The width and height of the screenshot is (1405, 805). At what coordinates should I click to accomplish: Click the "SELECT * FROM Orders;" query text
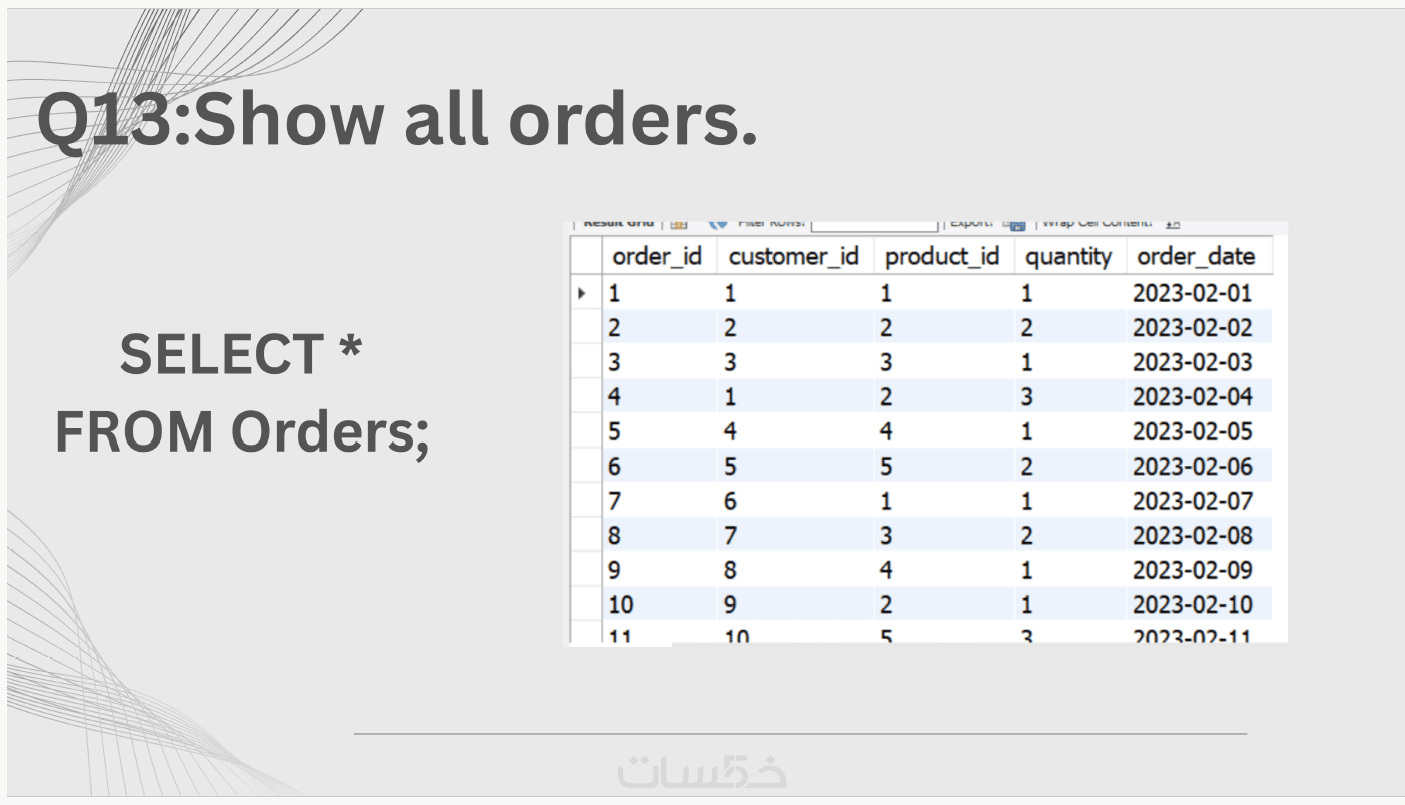[241, 393]
